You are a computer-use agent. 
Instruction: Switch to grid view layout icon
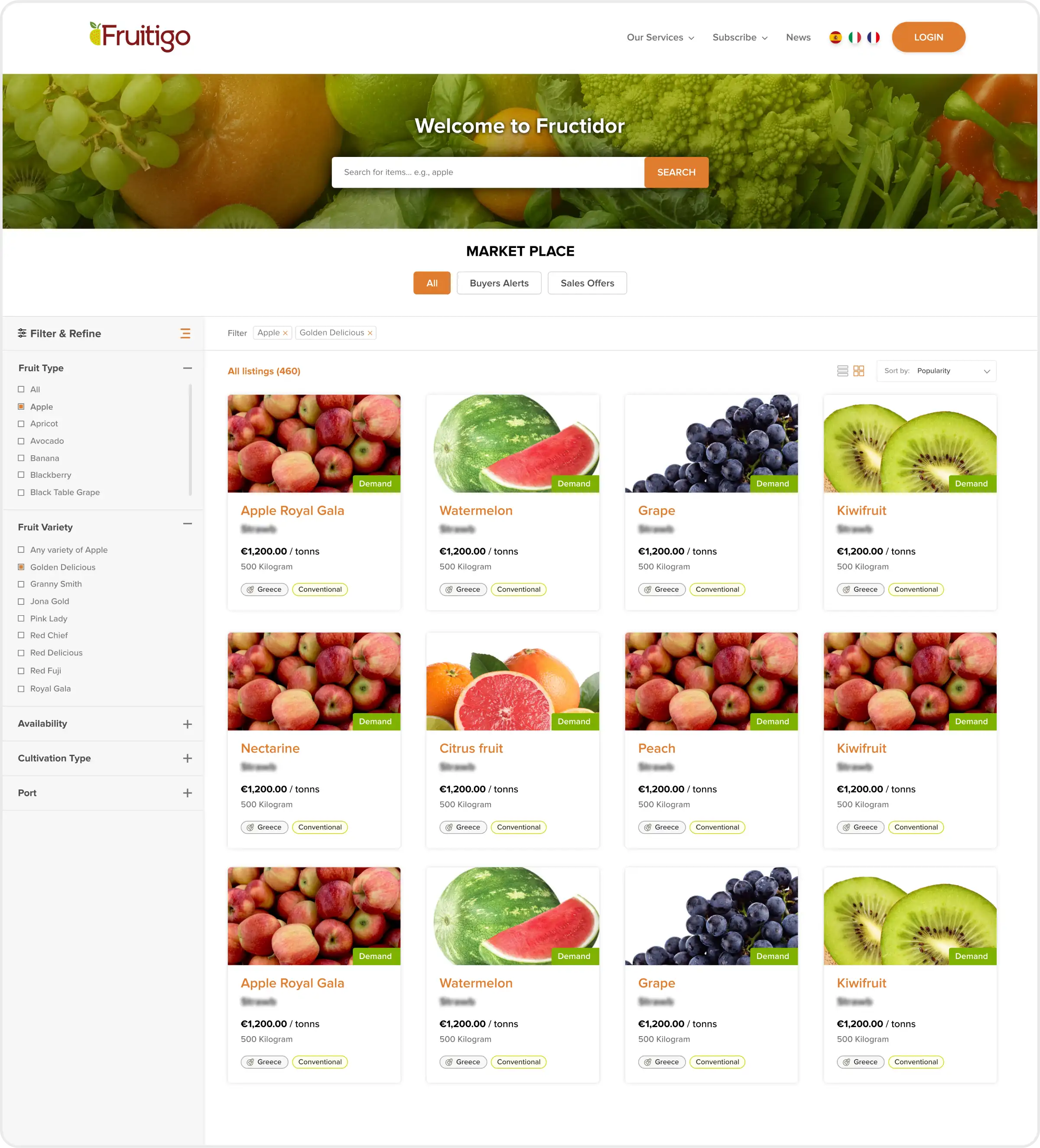tap(859, 371)
